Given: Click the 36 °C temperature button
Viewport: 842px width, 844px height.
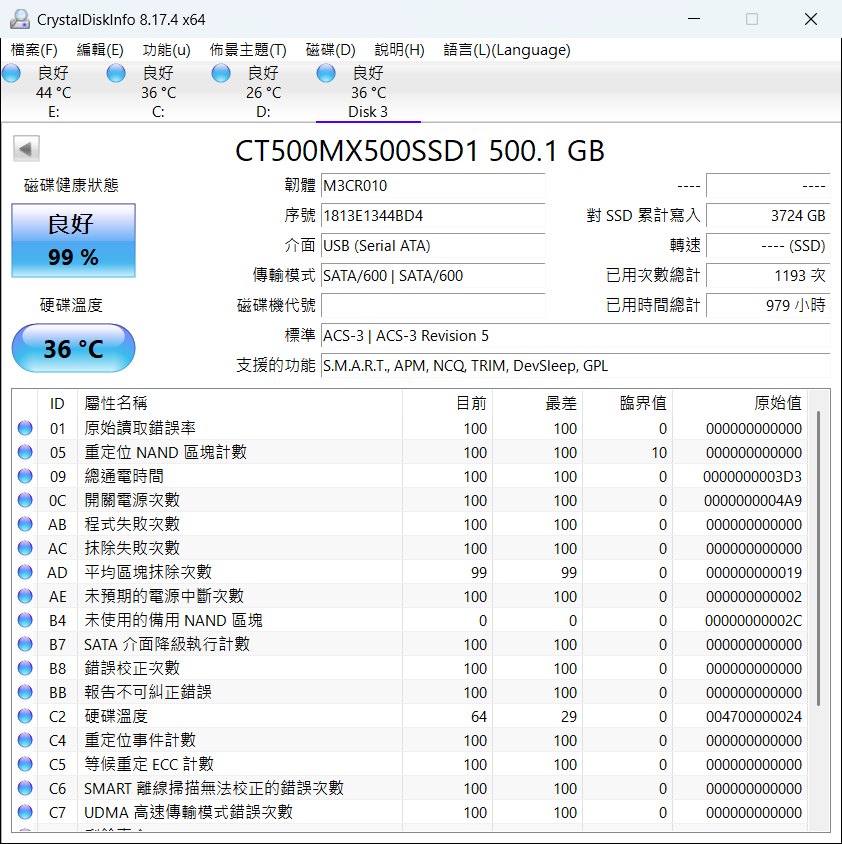Looking at the screenshot, I should (x=73, y=348).
